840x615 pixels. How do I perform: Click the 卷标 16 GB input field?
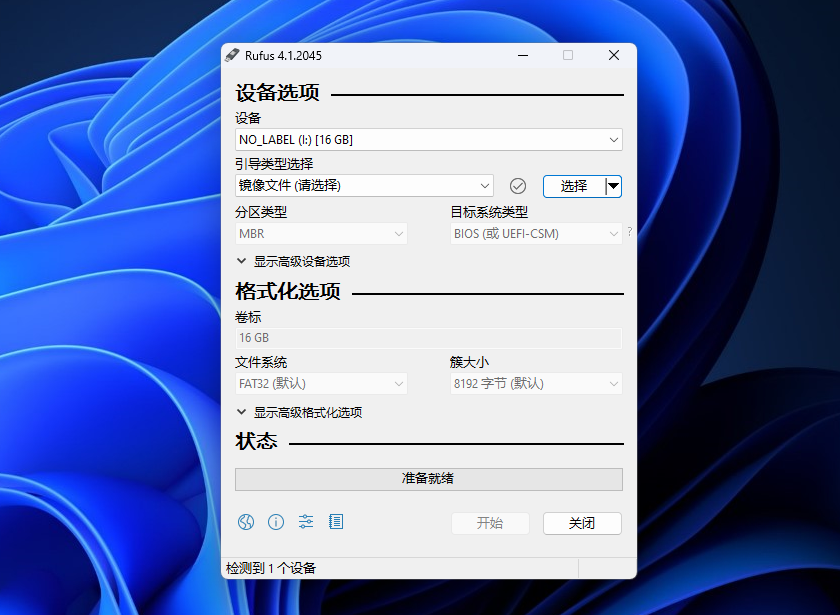click(x=429, y=338)
